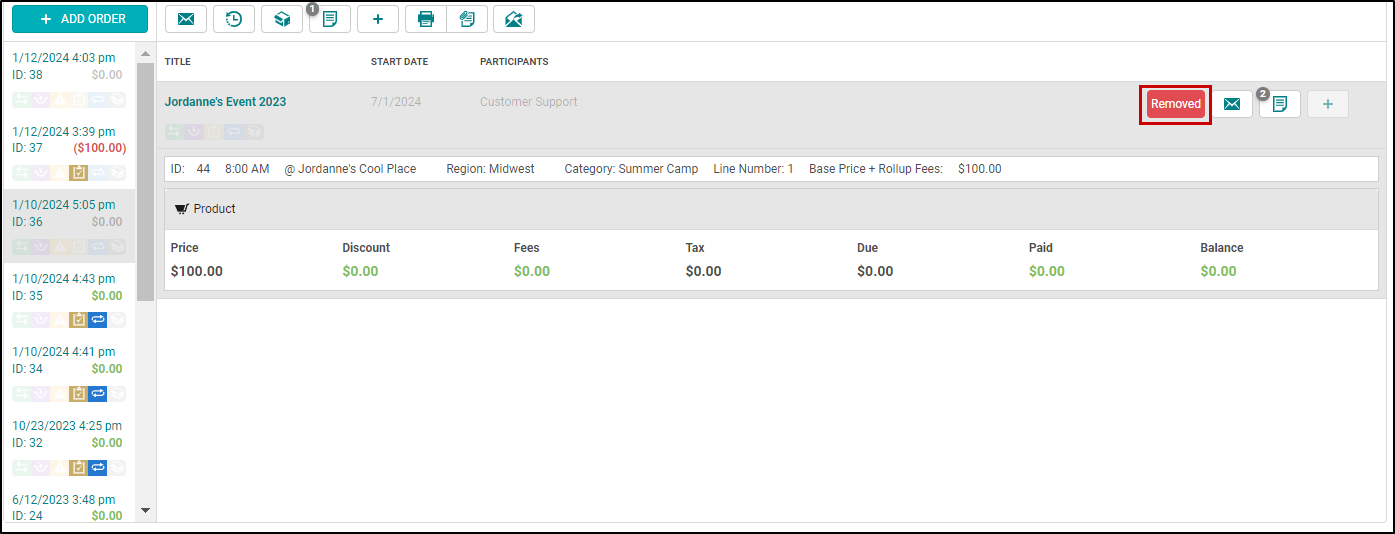Click the Price value $100.00
The height and width of the screenshot is (534, 1395).
tap(197, 271)
